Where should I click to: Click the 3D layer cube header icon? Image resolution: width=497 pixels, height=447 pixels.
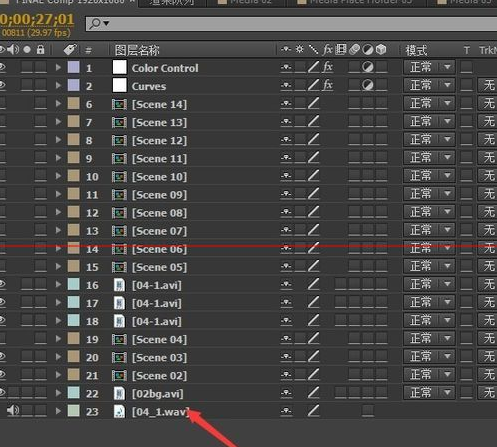click(381, 50)
